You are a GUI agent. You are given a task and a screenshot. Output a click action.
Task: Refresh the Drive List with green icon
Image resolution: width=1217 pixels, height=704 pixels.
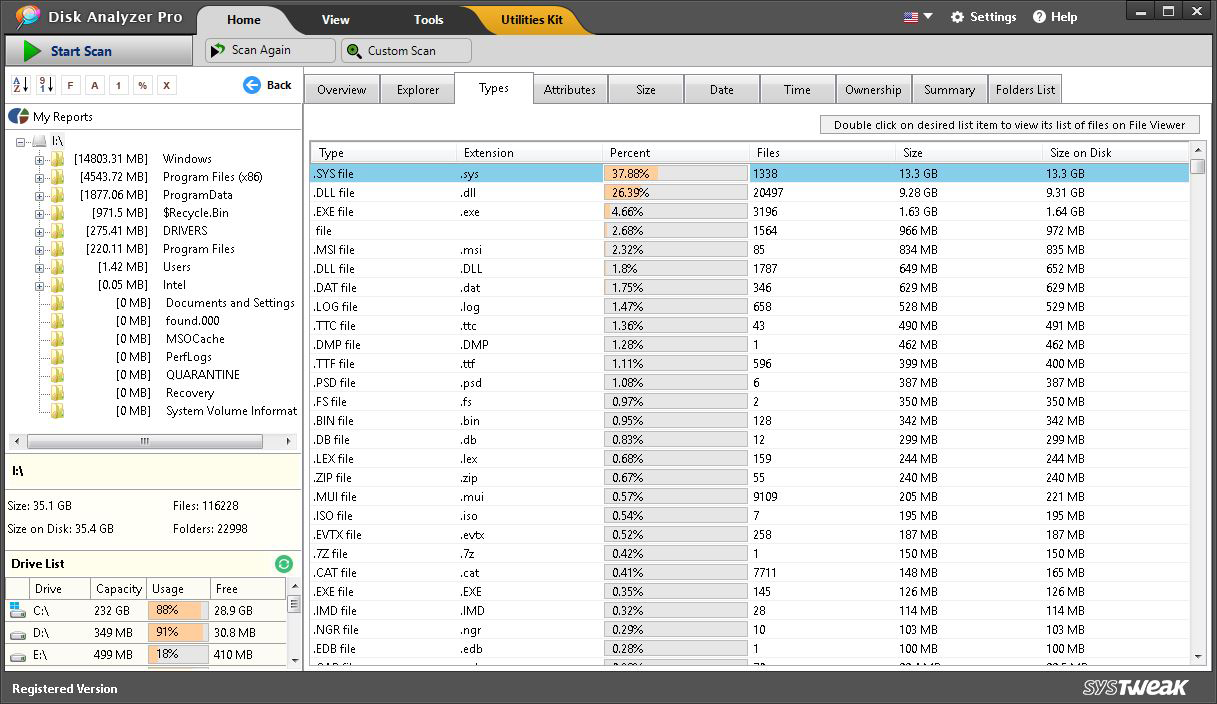(284, 564)
